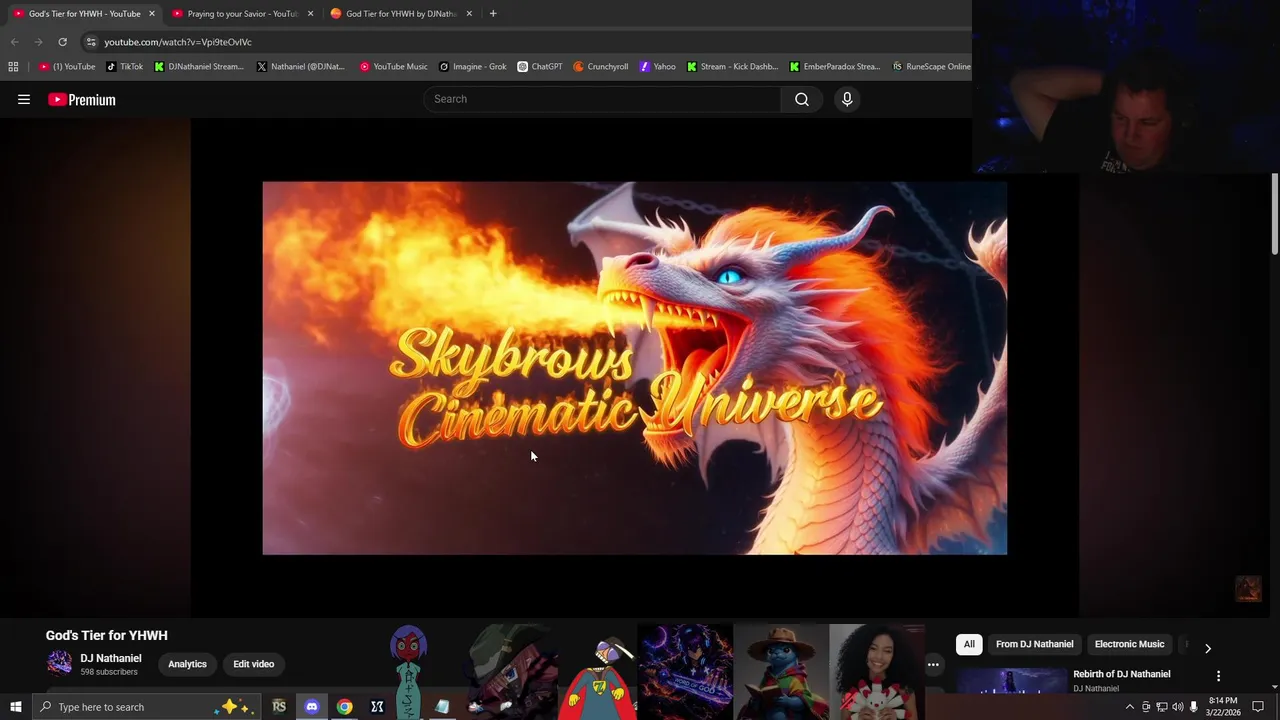Show hidden system tray icons chevron
The width and height of the screenshot is (1280, 720).
click(1130, 707)
